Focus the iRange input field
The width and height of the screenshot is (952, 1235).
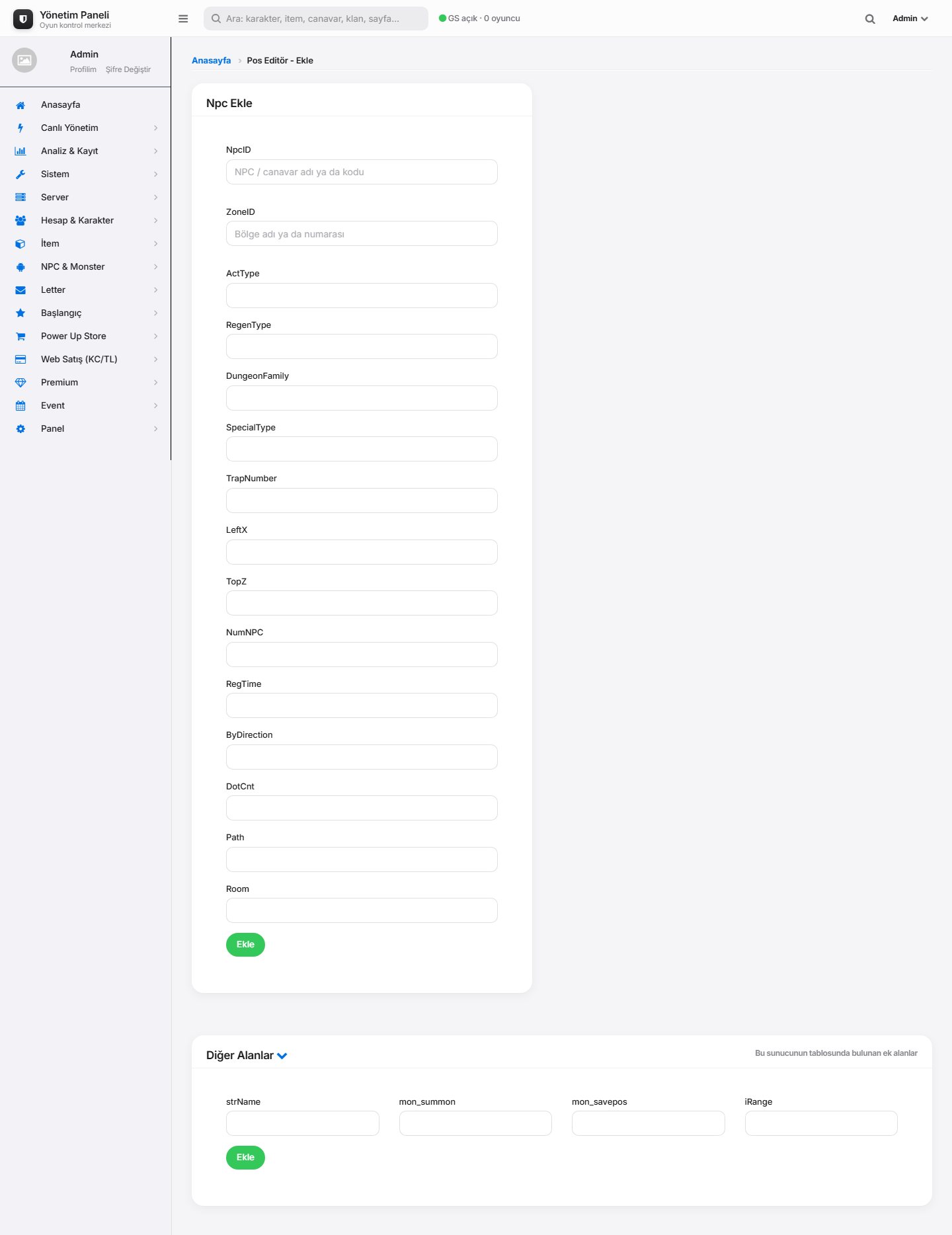[x=821, y=1123]
